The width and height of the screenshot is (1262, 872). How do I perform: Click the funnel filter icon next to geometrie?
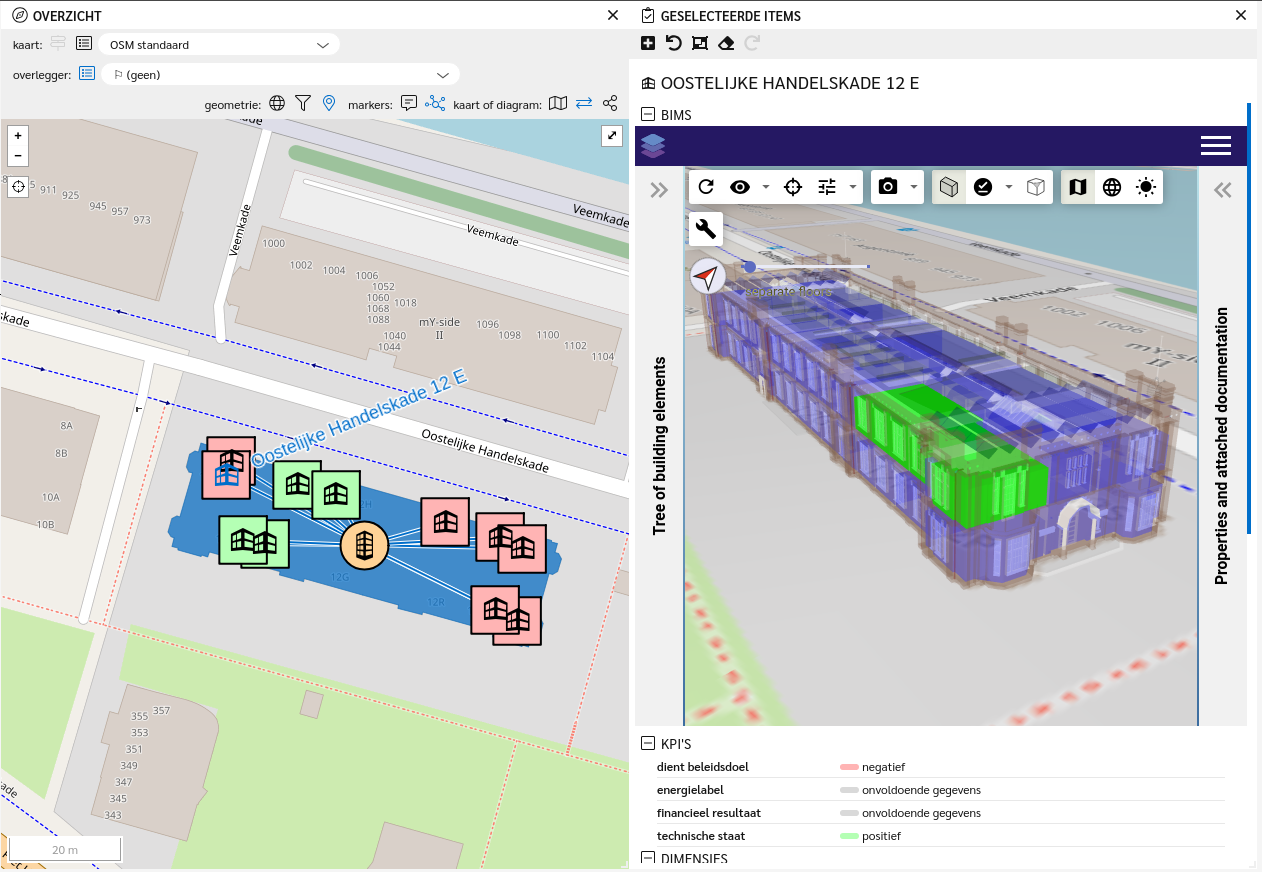303,103
